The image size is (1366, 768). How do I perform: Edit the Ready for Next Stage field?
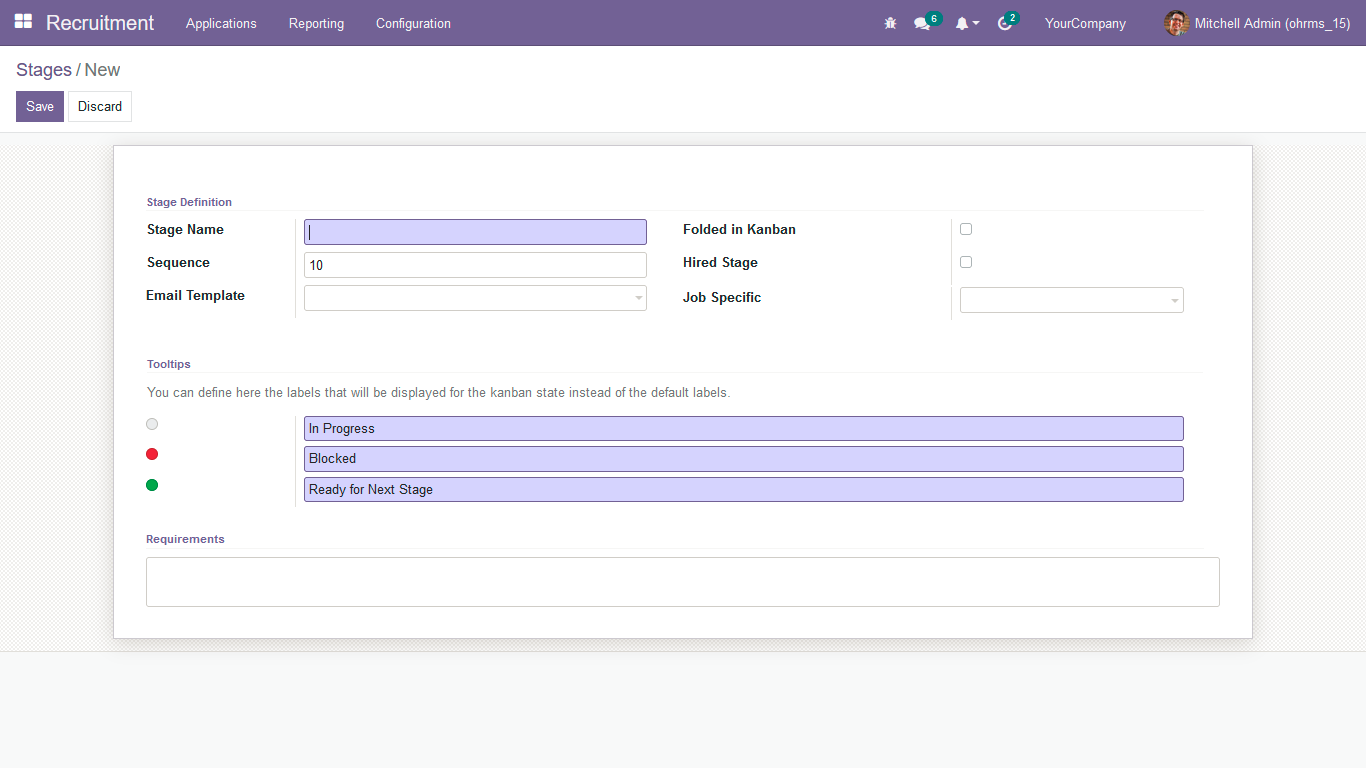coord(743,489)
